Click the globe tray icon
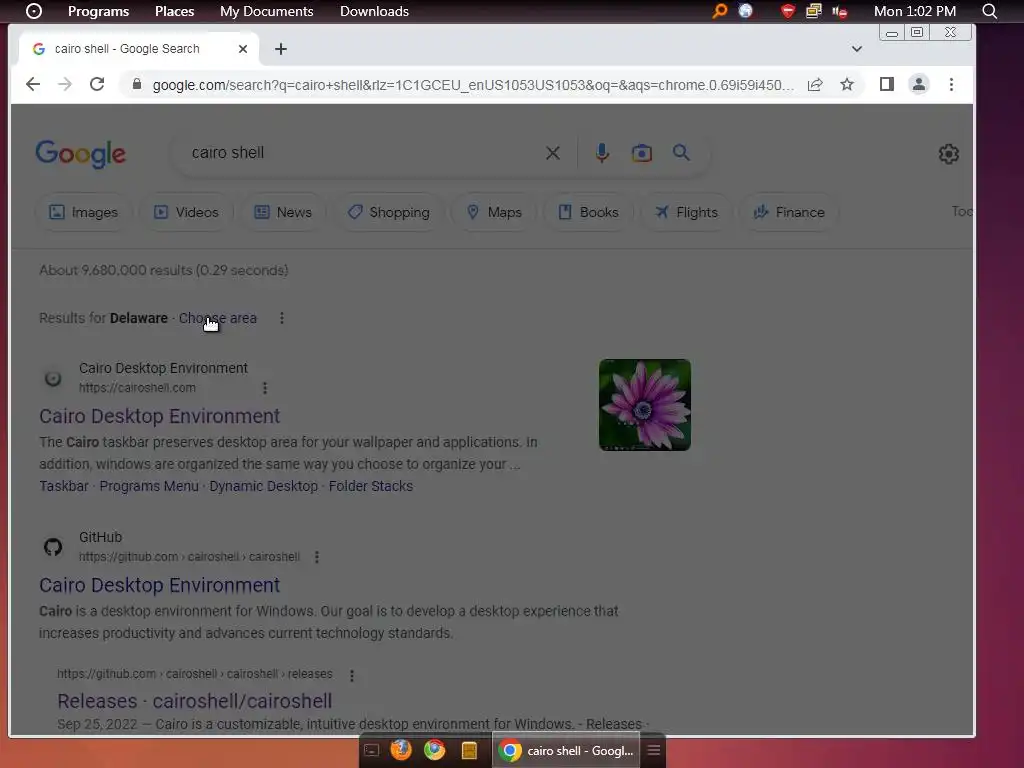The image size is (1024, 768). tap(745, 11)
